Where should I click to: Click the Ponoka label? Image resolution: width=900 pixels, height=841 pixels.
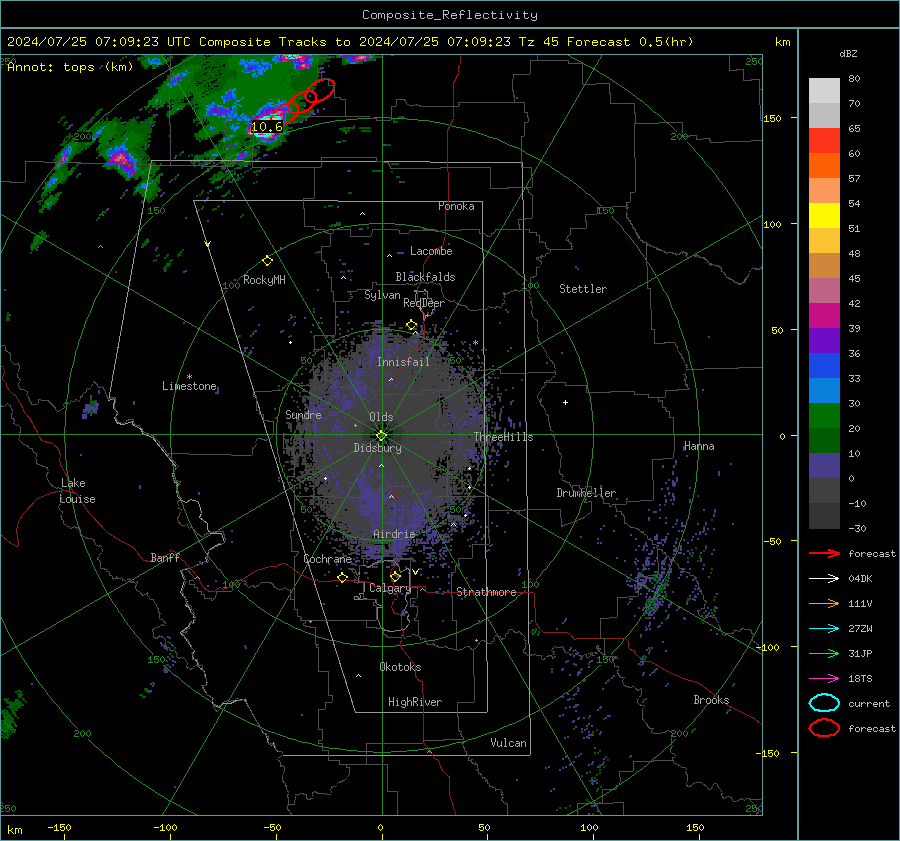pos(456,206)
